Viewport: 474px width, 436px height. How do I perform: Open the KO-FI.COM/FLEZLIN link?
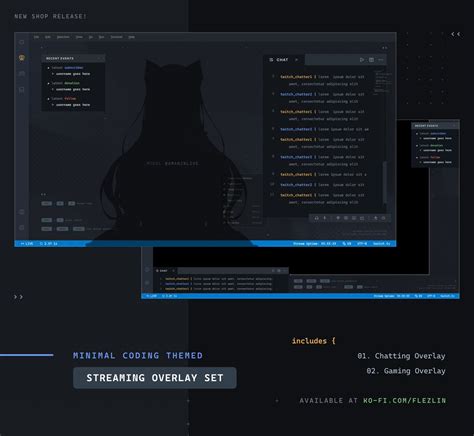404,400
